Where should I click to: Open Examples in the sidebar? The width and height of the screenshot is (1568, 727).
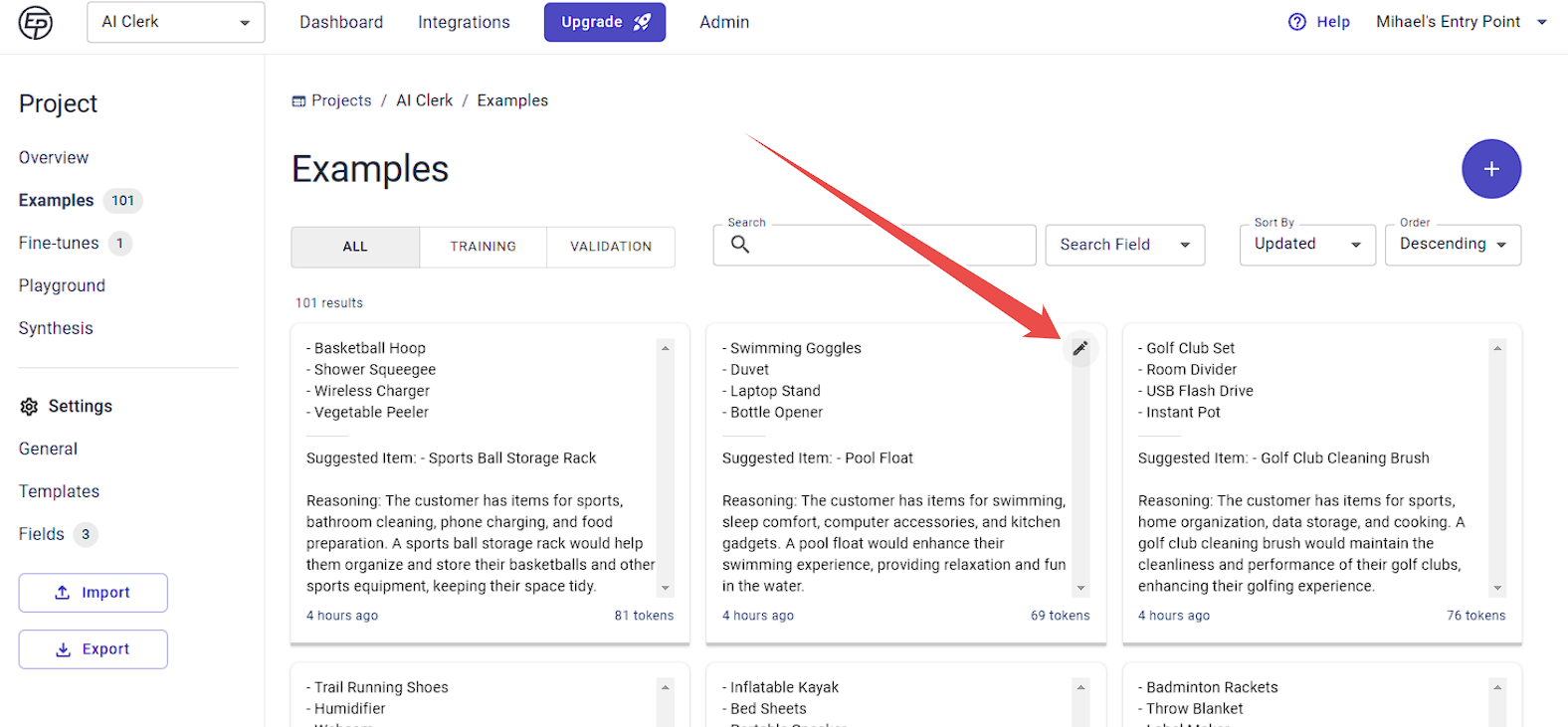click(56, 201)
